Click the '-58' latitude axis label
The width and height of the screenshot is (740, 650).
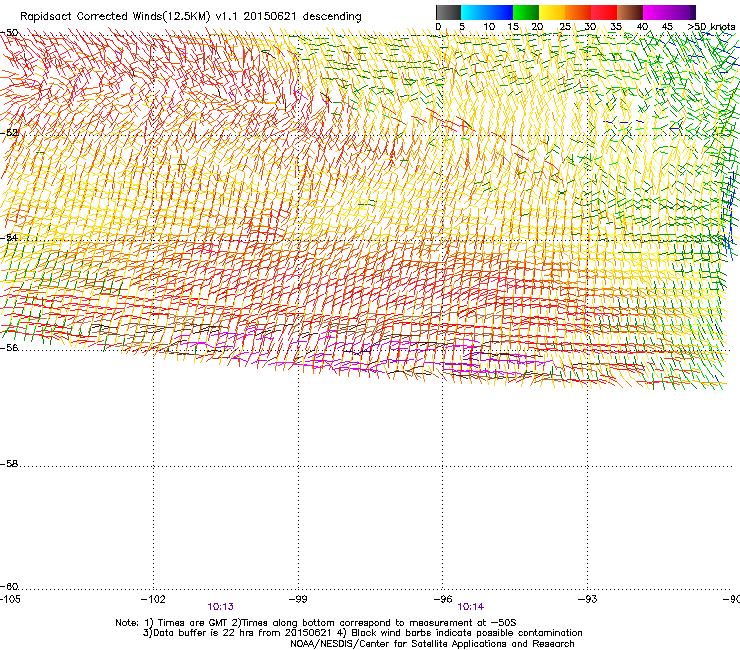coord(9,464)
